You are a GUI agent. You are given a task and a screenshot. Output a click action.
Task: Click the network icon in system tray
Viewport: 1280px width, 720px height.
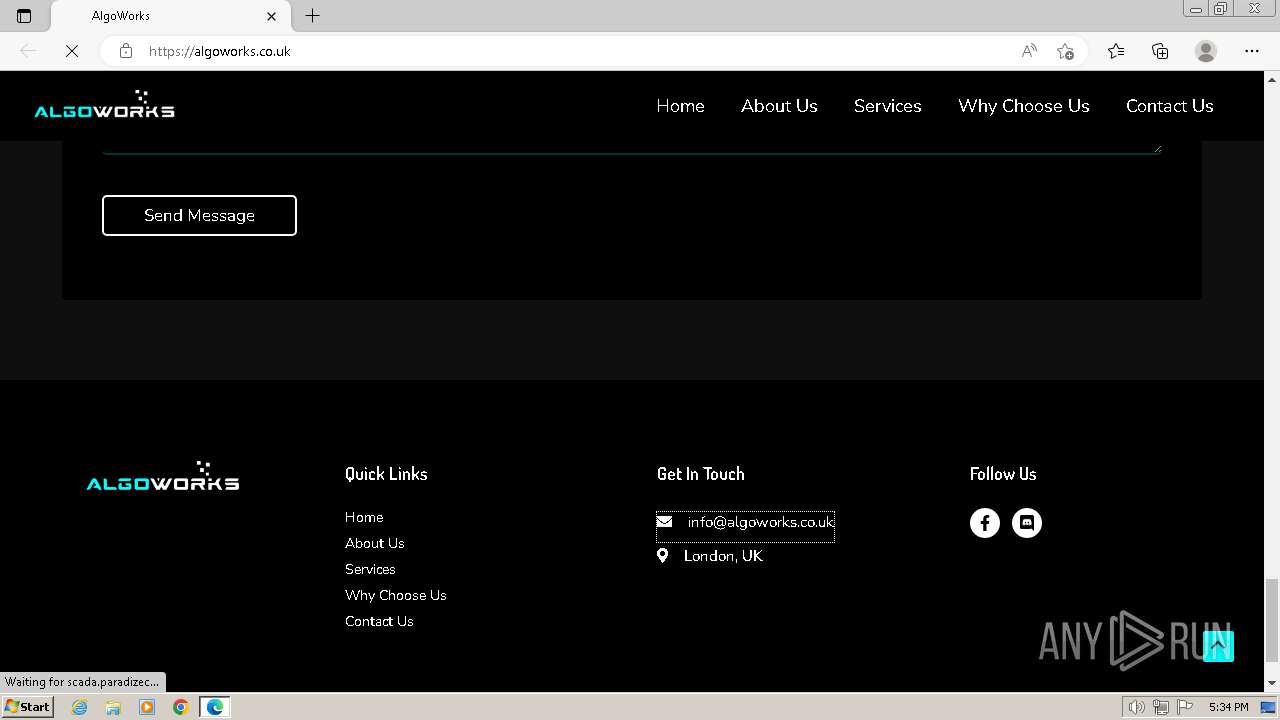[1162, 707]
